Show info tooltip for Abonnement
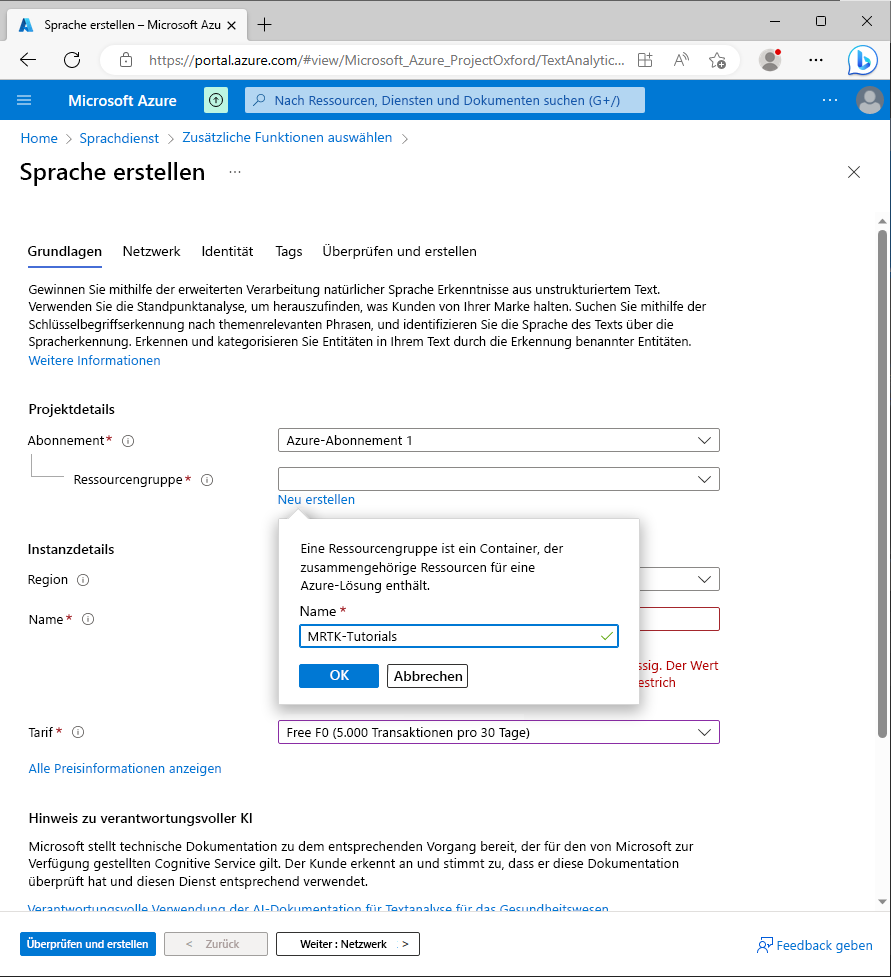The width and height of the screenshot is (891, 977). point(128,441)
